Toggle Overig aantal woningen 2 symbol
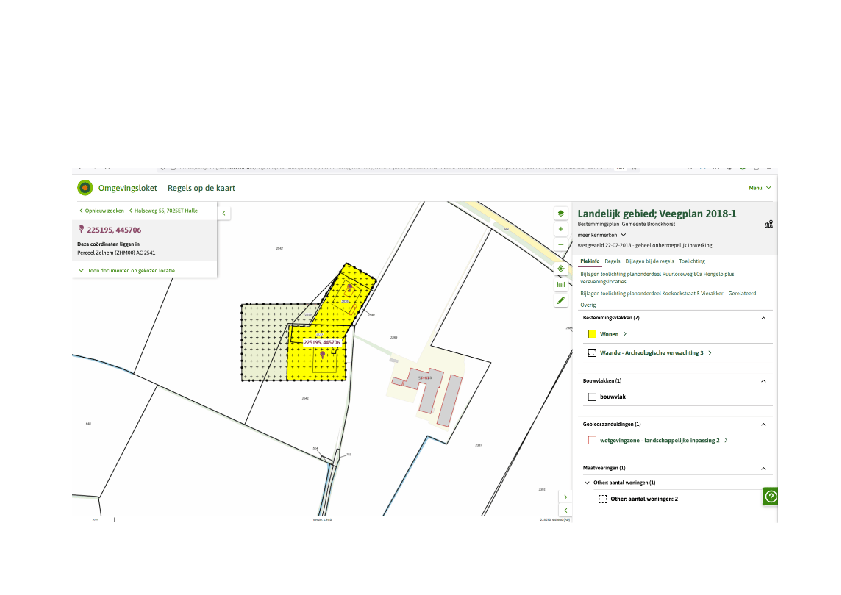Image resolution: width=841 pixels, height=595 pixels. 602,498
